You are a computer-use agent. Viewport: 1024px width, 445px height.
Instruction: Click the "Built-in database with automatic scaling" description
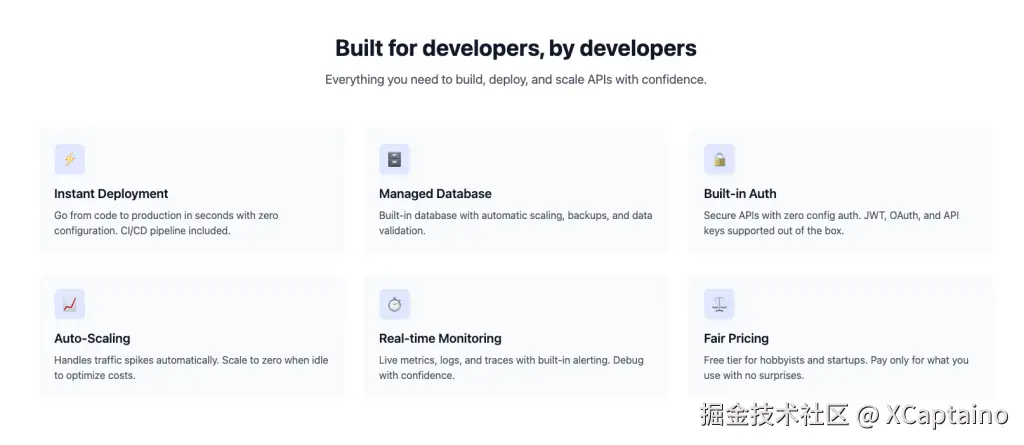pyautogui.click(x=516, y=223)
